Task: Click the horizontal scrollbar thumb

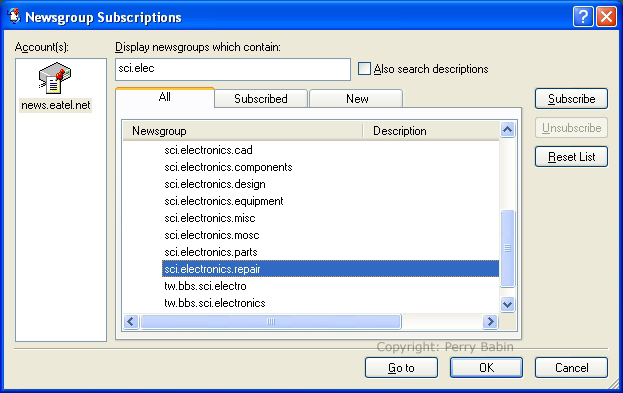Action: 271,321
